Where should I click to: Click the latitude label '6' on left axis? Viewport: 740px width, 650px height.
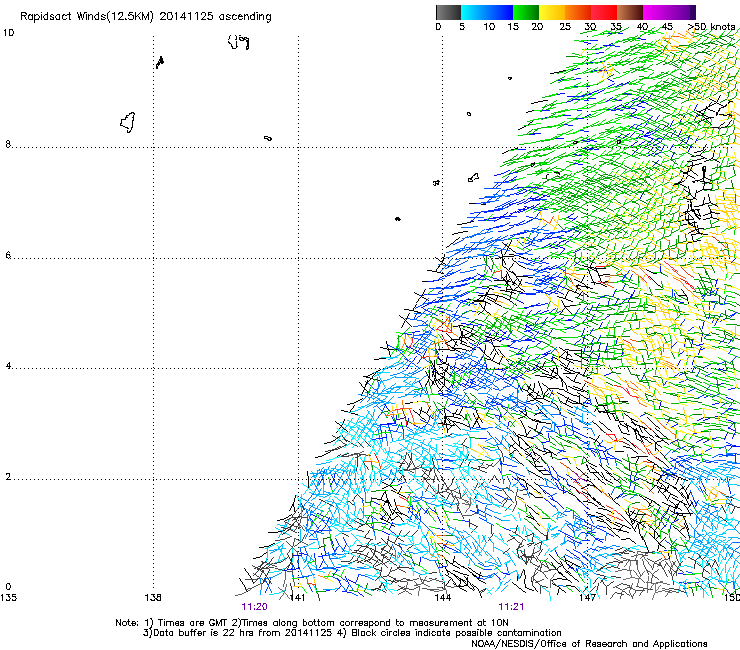8,255
